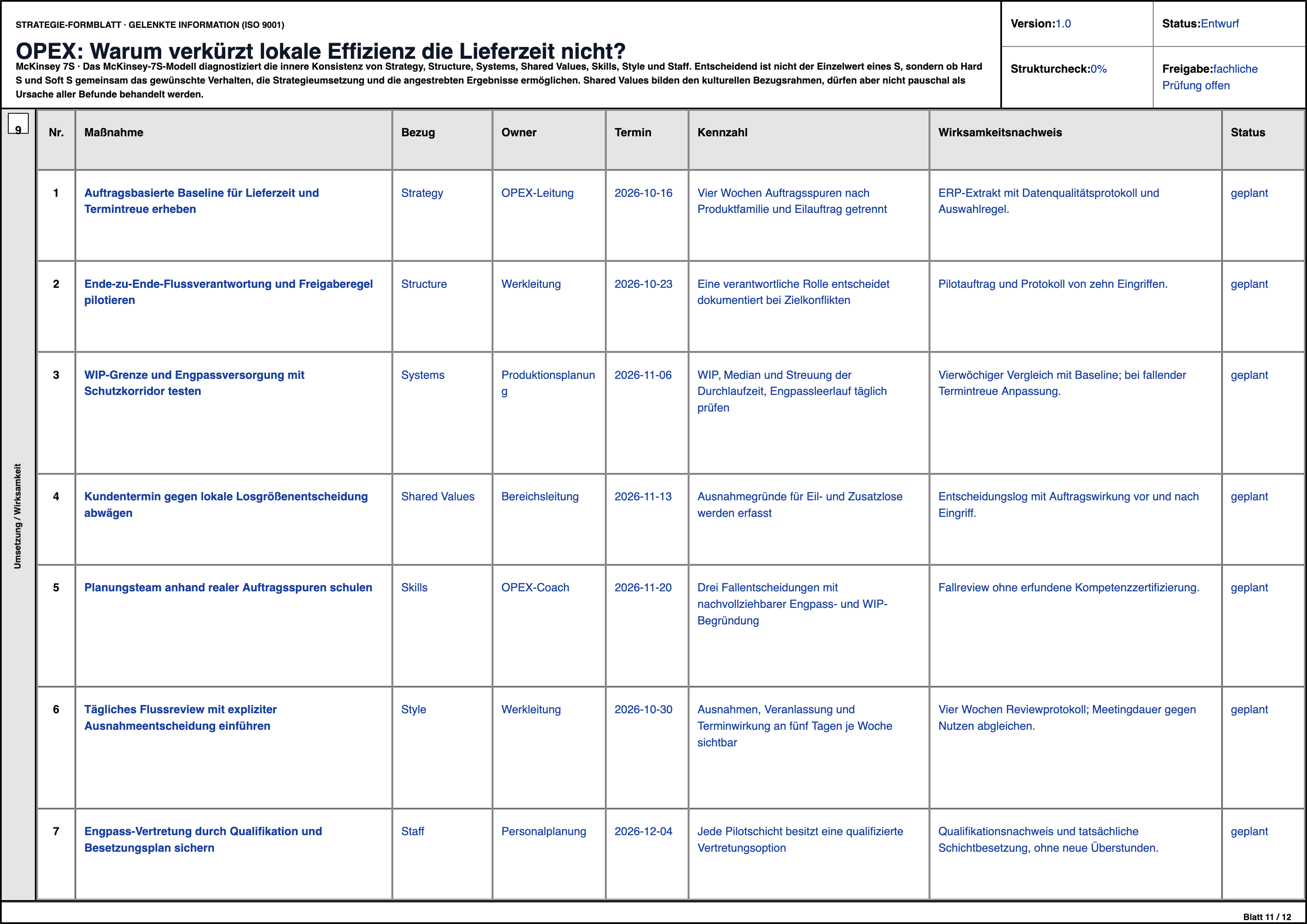Click the owner 'Personalplanung'
Screen dimensions: 1307x924
tap(544, 831)
